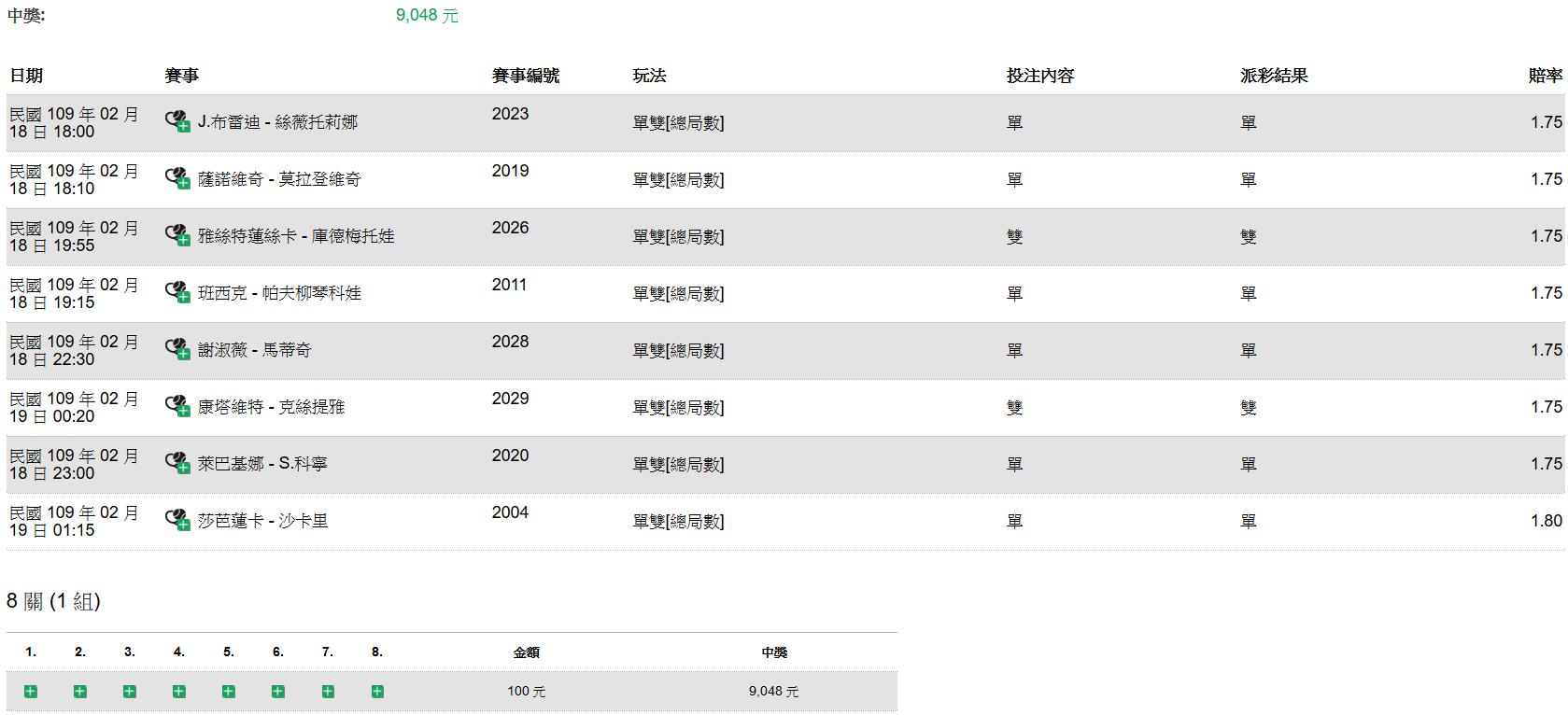This screenshot has width=1568, height=715.
Task: Open the 莎芭蓮卡 - 沙卡里 match name
Action: coord(262,521)
